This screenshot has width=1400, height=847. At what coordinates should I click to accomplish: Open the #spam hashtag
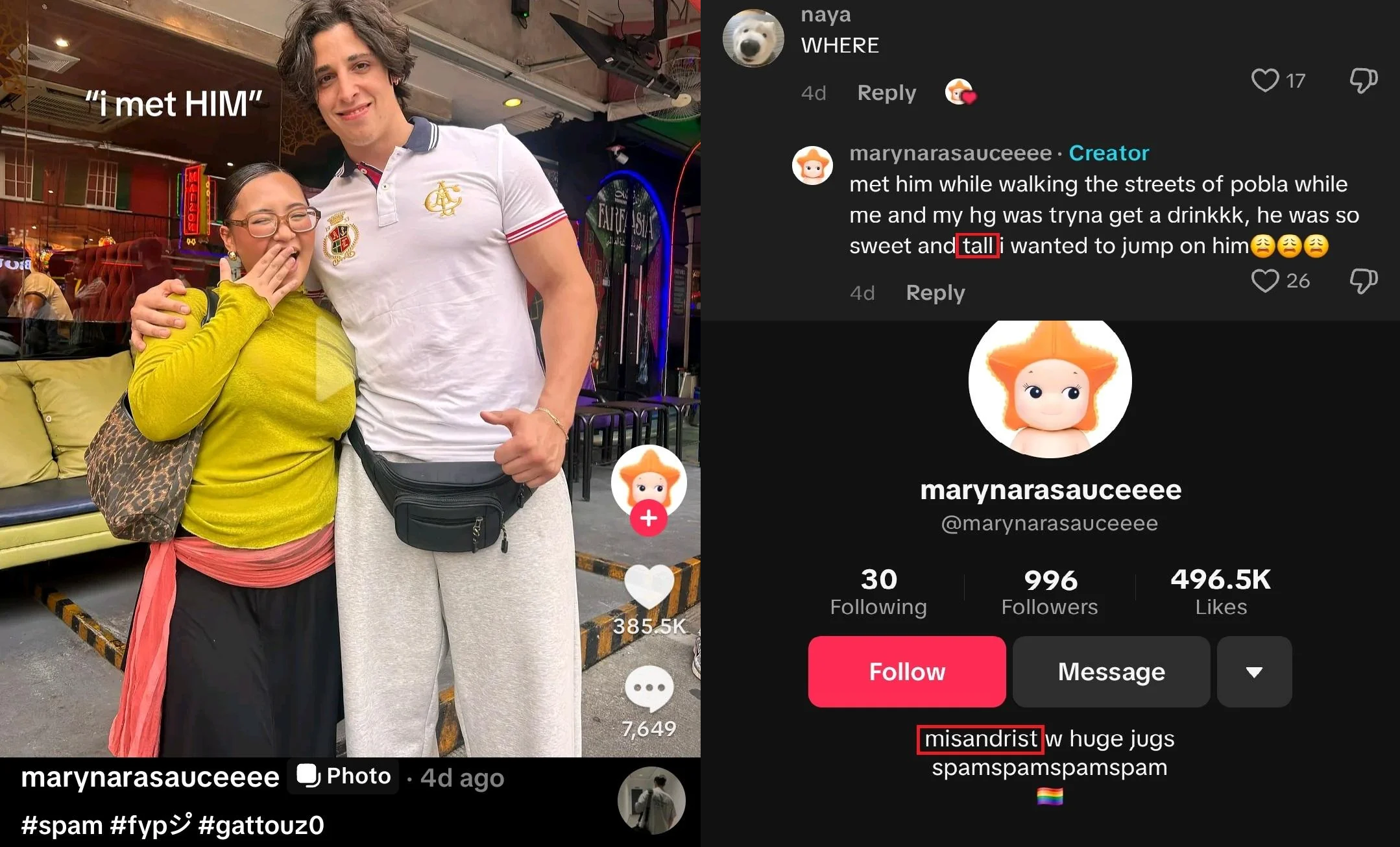(62, 825)
